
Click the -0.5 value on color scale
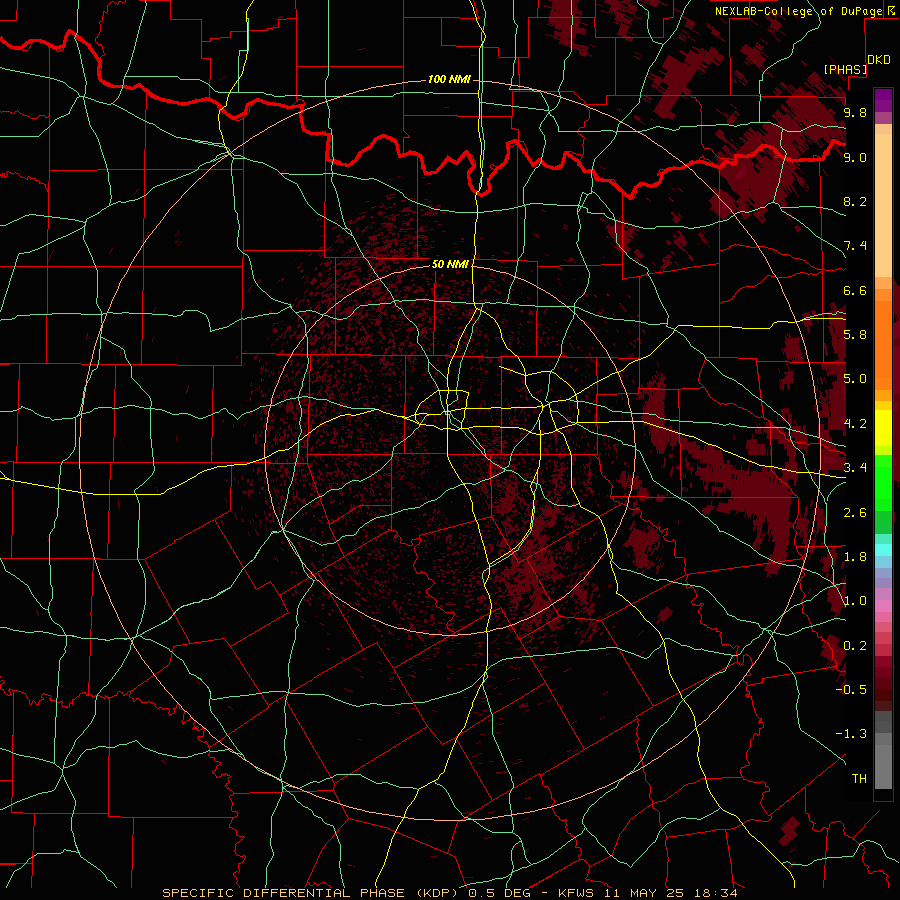[851, 690]
